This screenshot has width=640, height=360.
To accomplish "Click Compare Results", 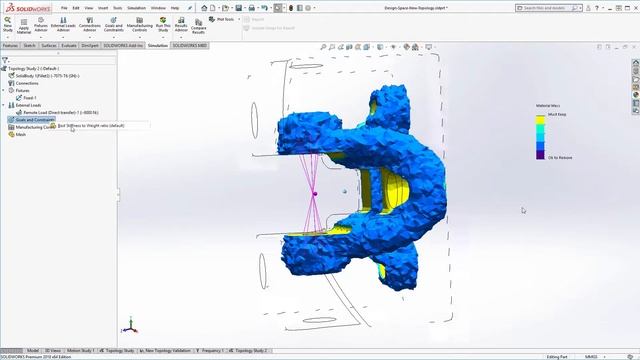I will click(198, 26).
